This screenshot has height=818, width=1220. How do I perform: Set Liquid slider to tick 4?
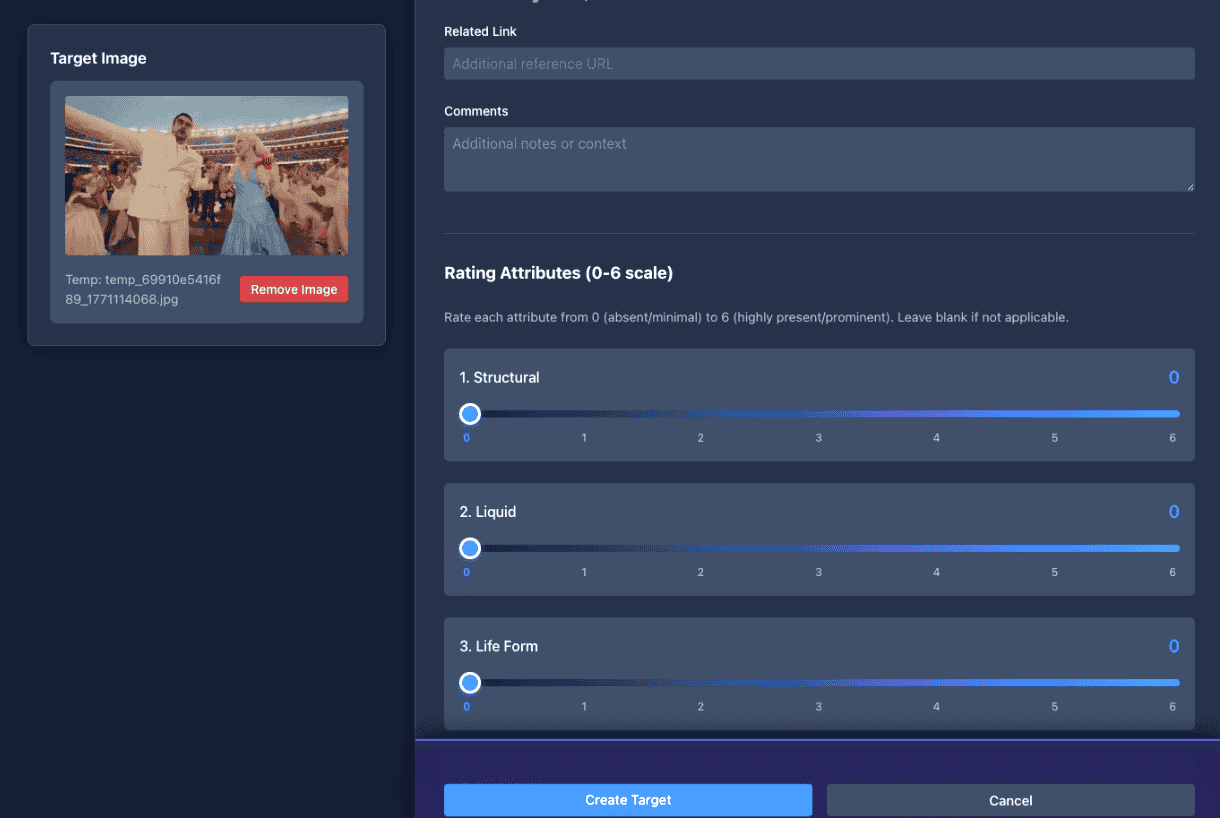click(936, 548)
